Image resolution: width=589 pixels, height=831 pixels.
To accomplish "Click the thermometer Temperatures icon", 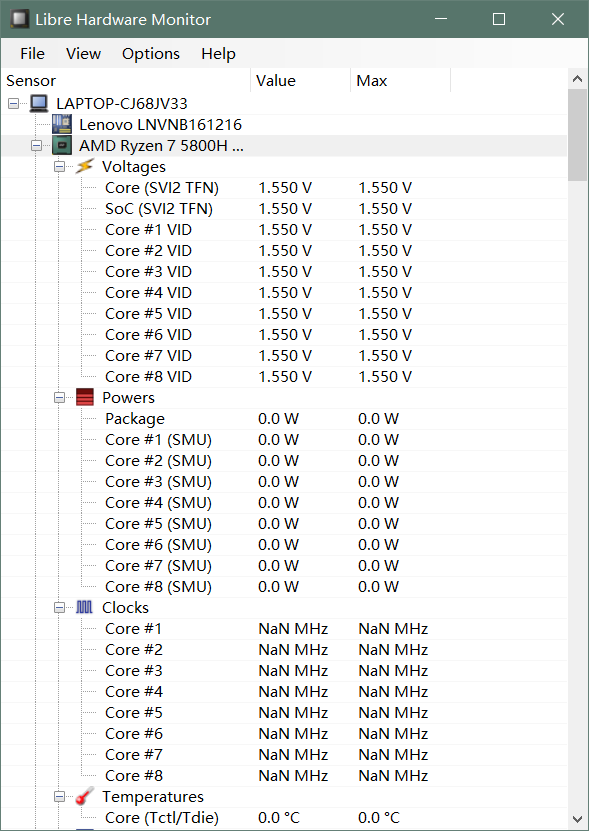I will pos(85,797).
